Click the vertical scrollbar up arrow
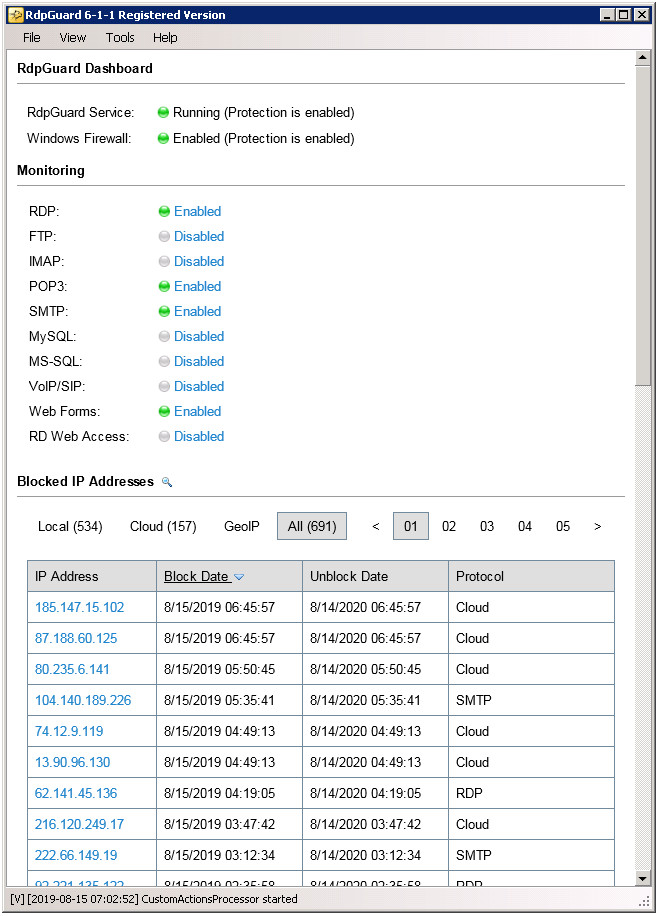The width and height of the screenshot is (659, 916). [x=643, y=58]
